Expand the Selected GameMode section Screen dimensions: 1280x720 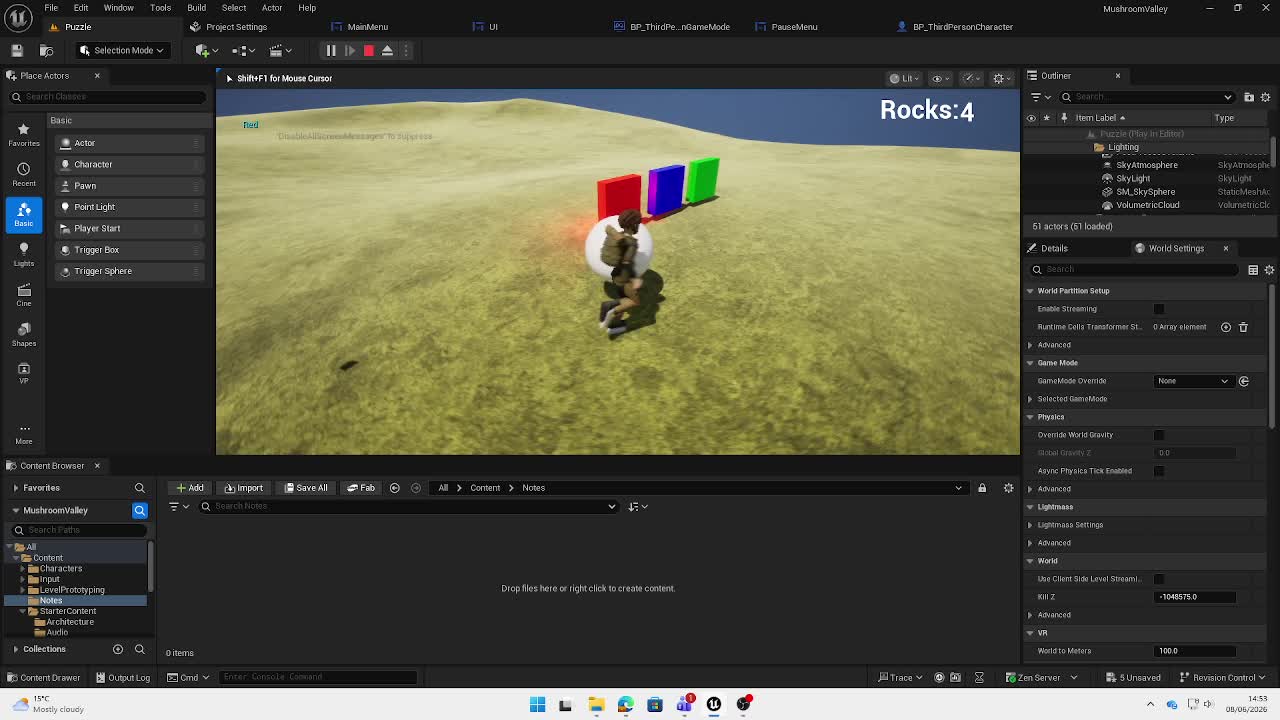[1030, 399]
